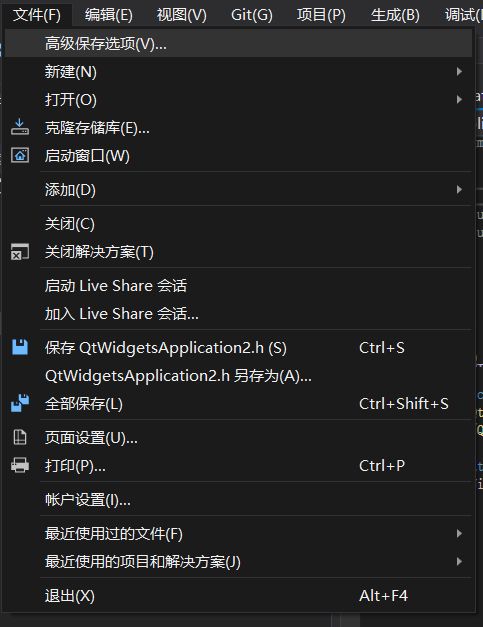
Task: Click the printer icon
Action: (x=20, y=465)
